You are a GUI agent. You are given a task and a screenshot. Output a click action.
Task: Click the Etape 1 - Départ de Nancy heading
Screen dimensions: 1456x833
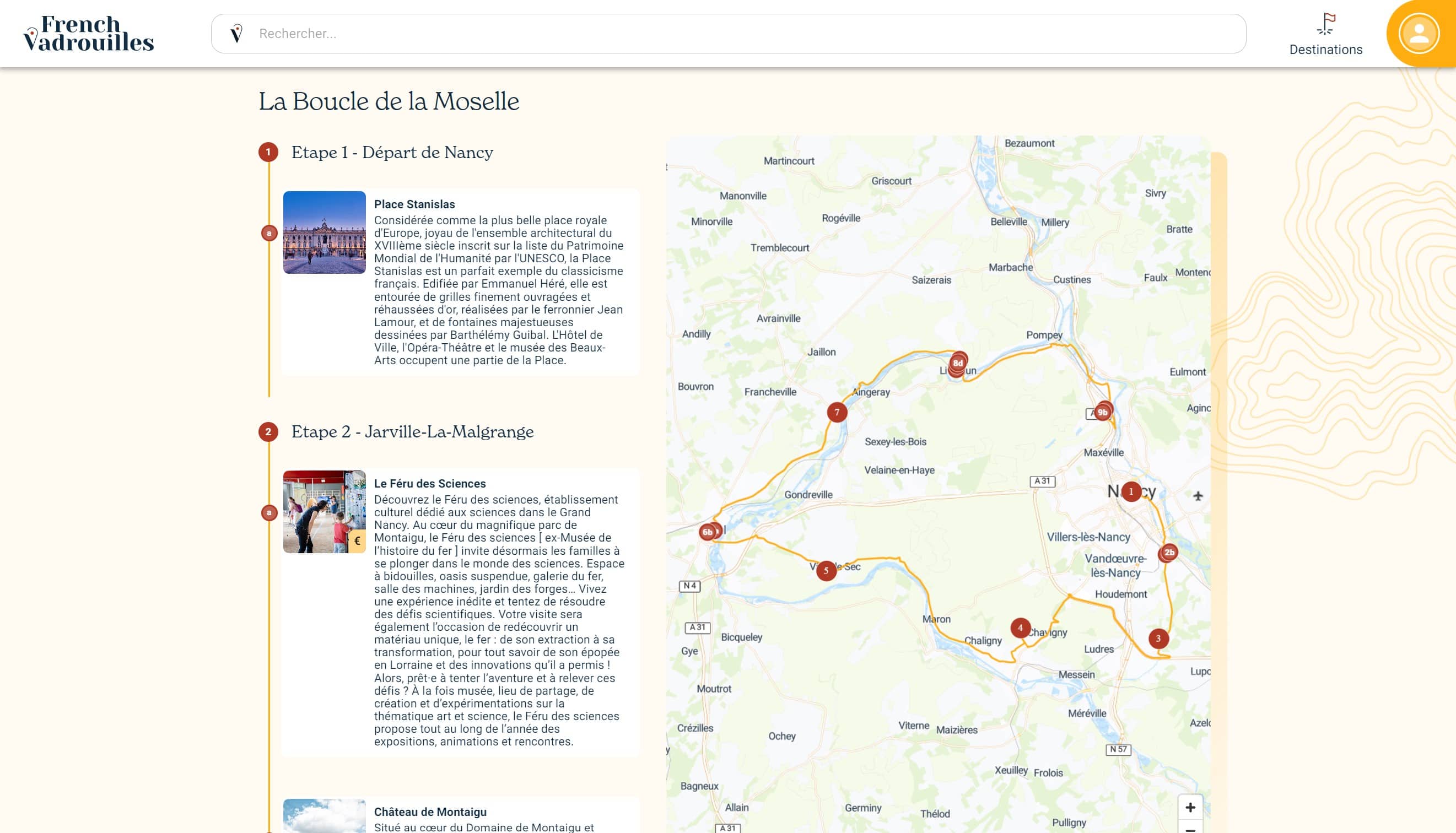click(392, 152)
